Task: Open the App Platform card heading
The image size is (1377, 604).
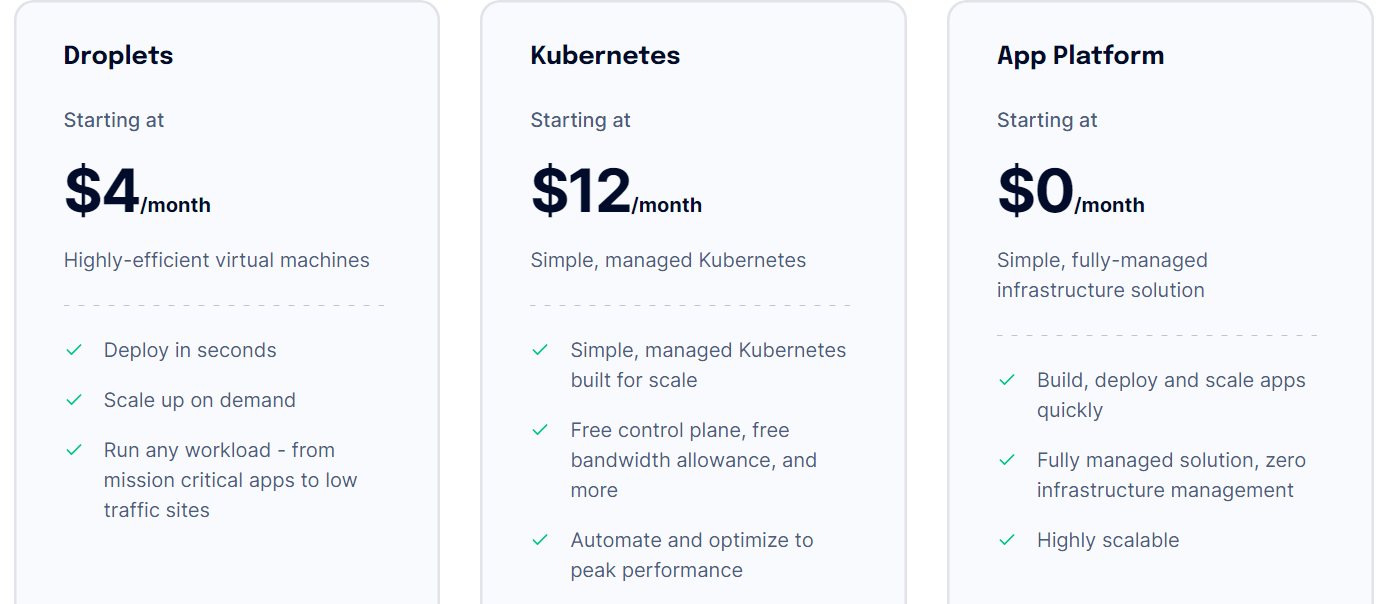Action: [x=1080, y=55]
